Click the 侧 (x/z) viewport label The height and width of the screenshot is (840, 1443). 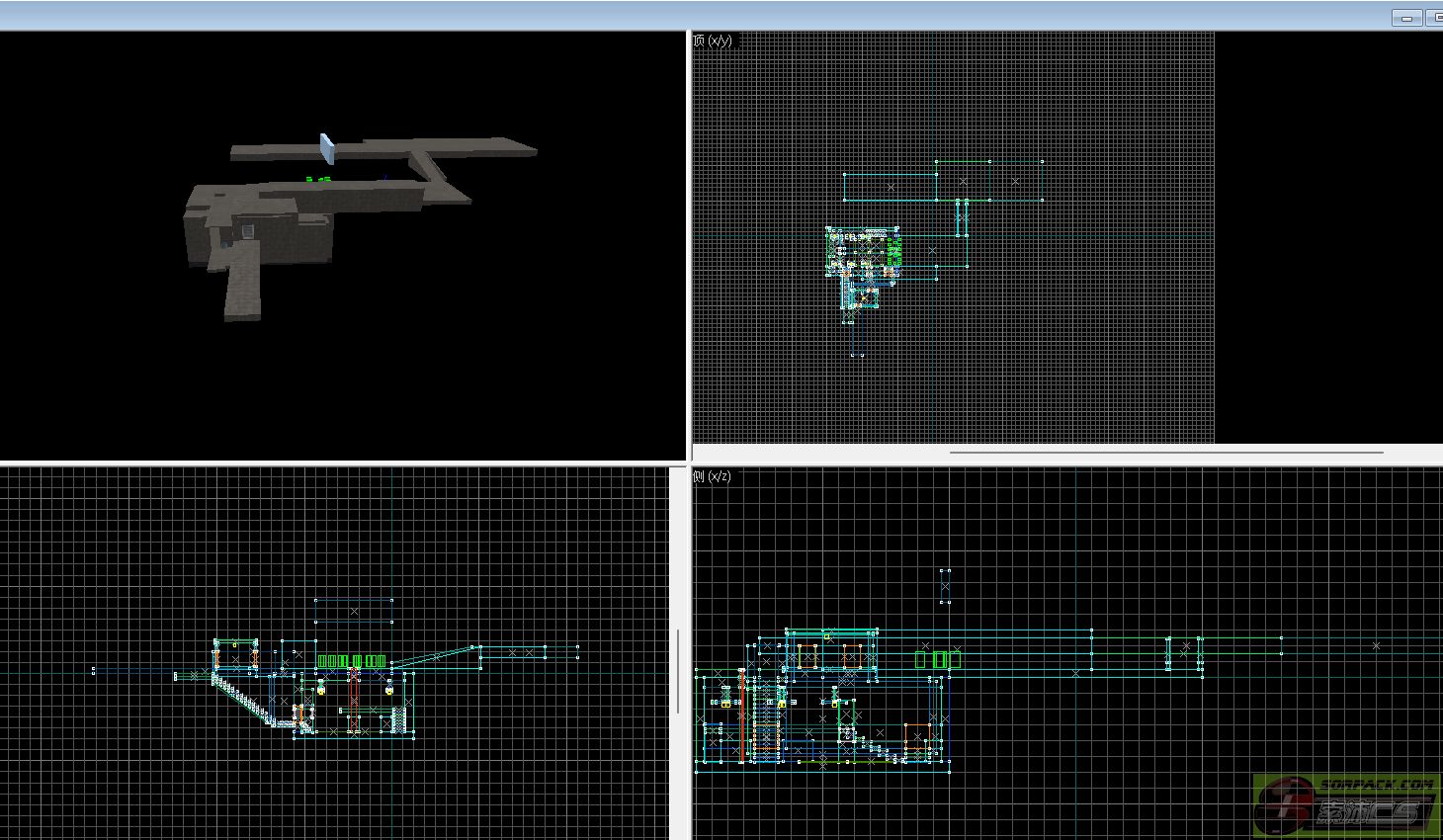pos(713,476)
